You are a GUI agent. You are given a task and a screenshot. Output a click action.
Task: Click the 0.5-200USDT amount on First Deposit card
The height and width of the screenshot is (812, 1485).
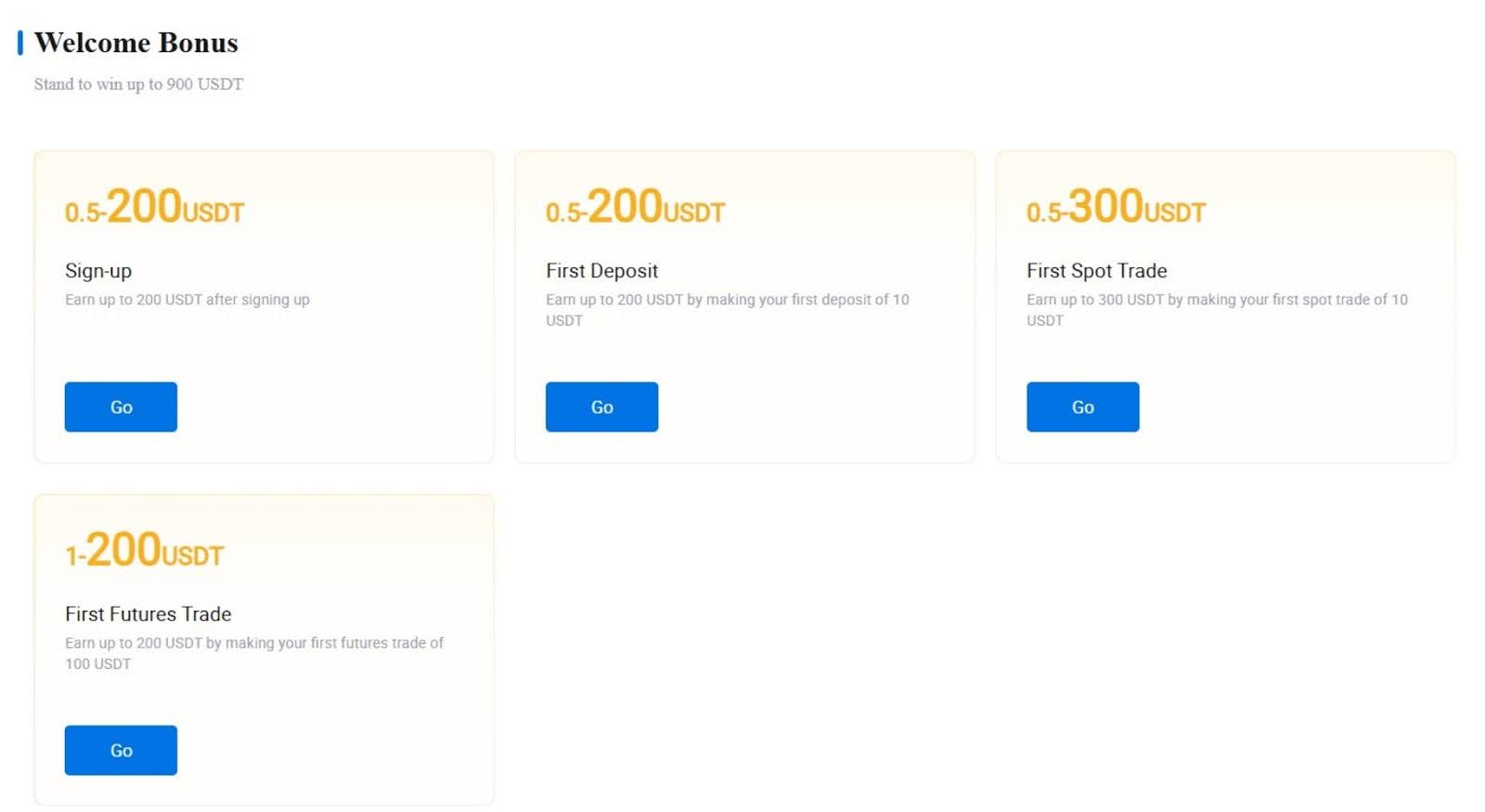[635, 207]
